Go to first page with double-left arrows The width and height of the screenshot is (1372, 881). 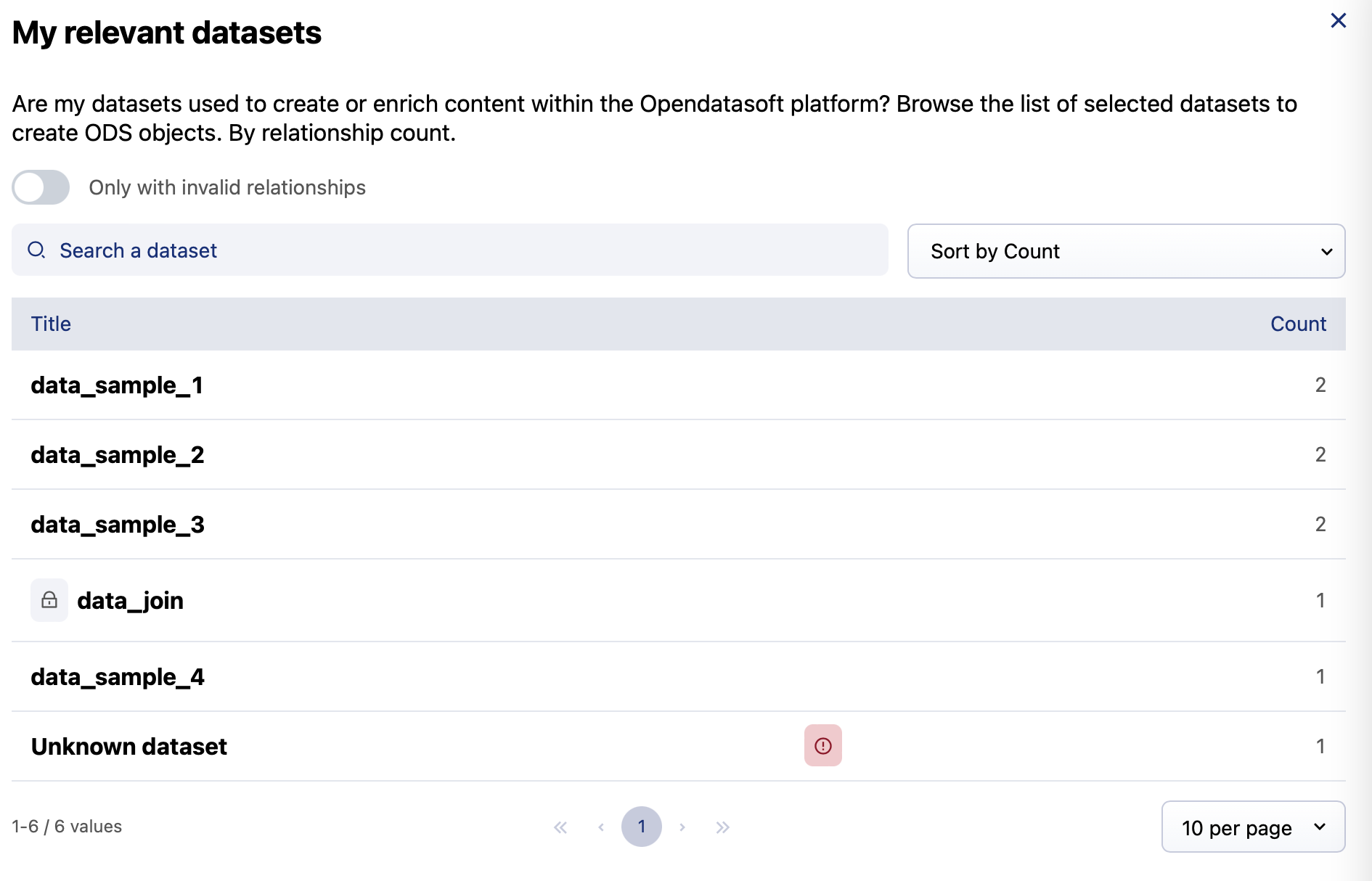tap(560, 827)
